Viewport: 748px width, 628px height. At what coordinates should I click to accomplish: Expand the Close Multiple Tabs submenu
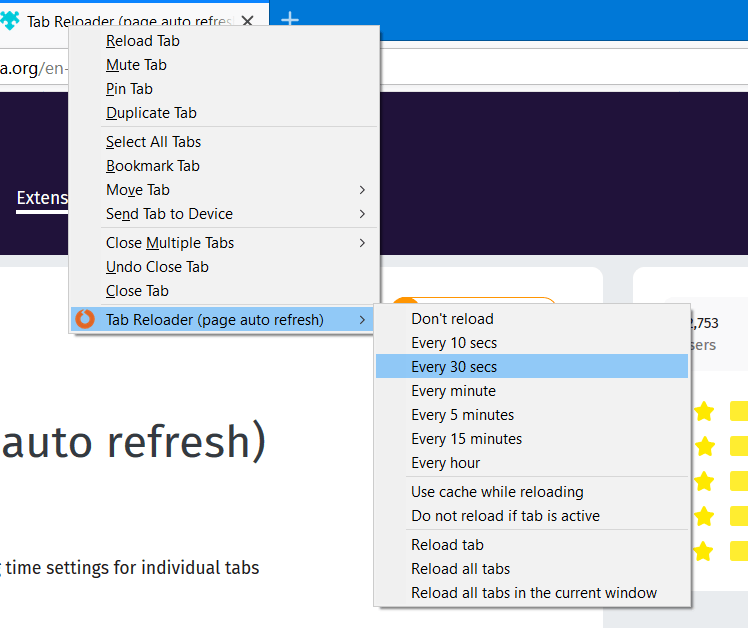[170, 243]
